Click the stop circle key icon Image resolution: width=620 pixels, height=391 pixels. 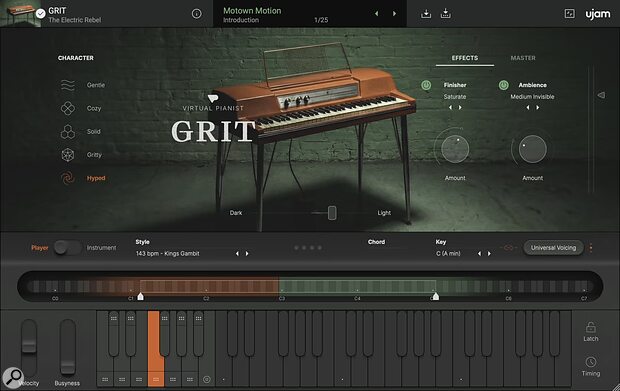click(206, 380)
